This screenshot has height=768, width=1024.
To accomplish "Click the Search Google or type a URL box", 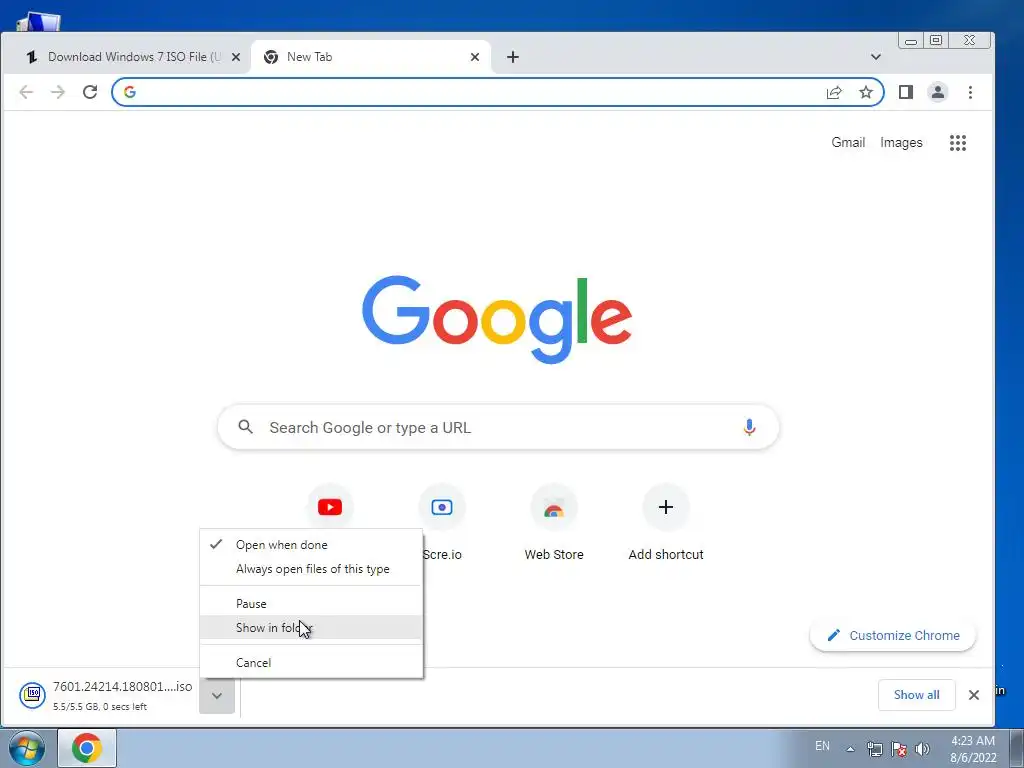I will (x=498, y=428).
